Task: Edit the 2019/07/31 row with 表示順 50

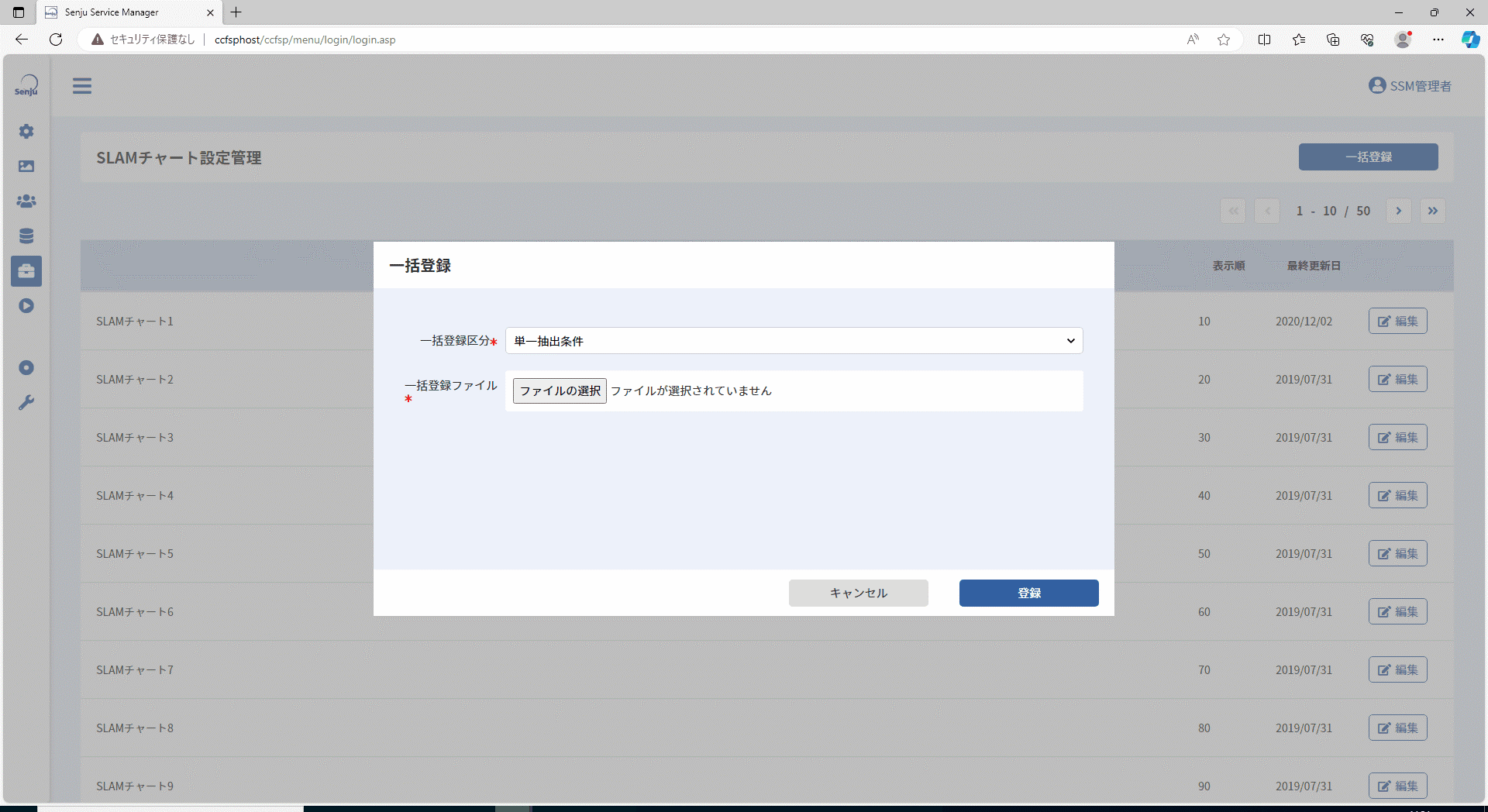Action: click(1398, 553)
